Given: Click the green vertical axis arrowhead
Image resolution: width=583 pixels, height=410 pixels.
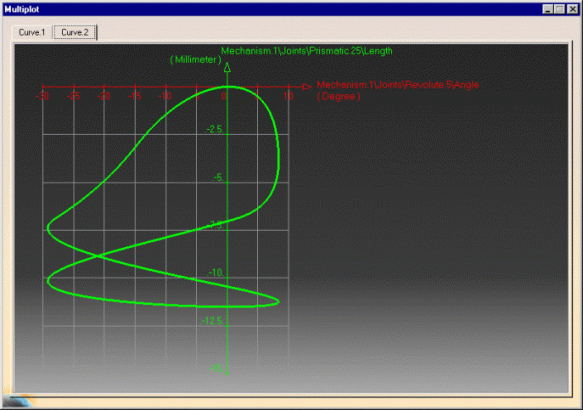Looking at the screenshot, I should 227,67.
